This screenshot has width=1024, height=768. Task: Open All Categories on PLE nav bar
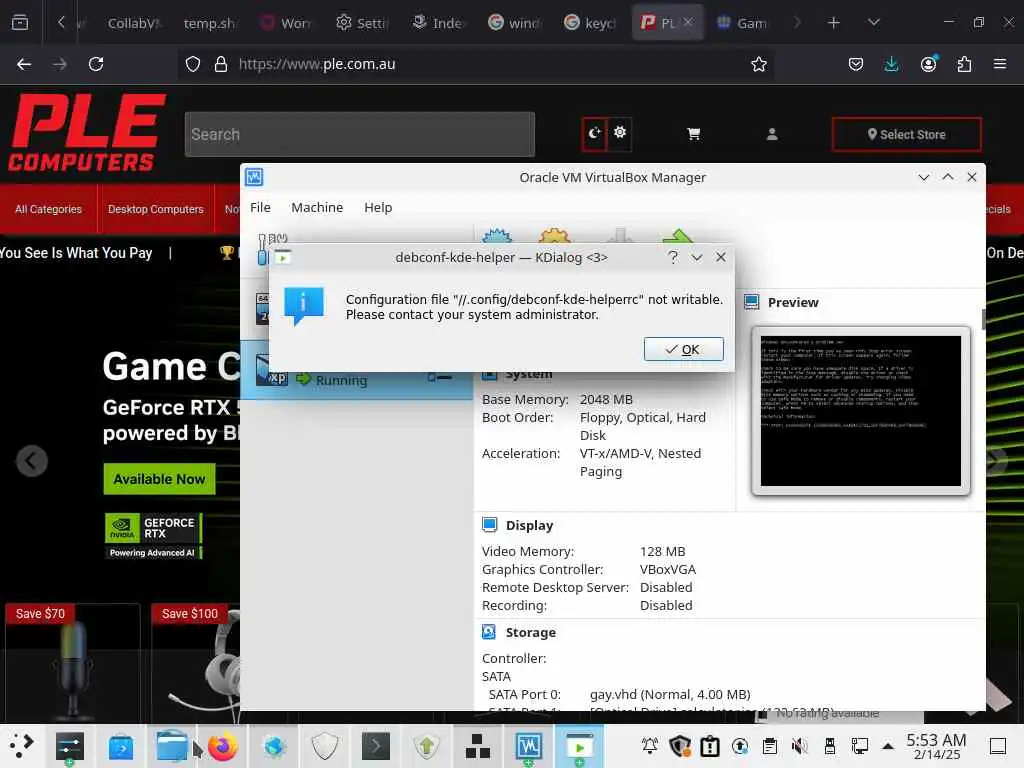click(48, 209)
